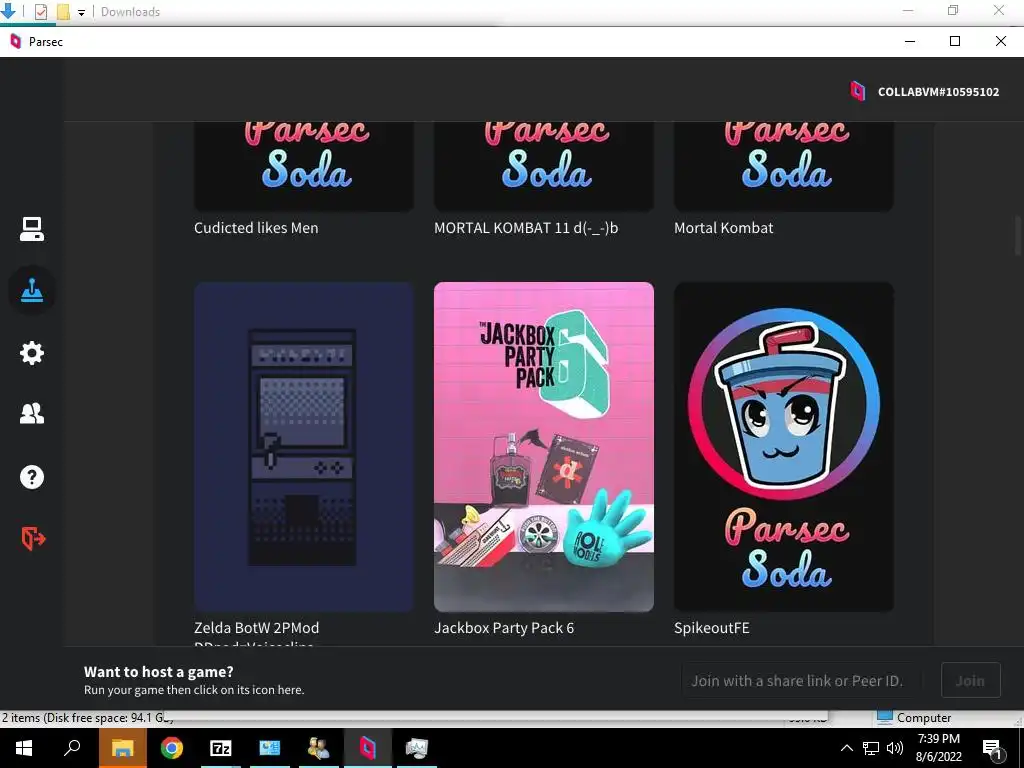Open Parsec settings gear icon
The width and height of the screenshot is (1024, 768).
(x=31, y=353)
